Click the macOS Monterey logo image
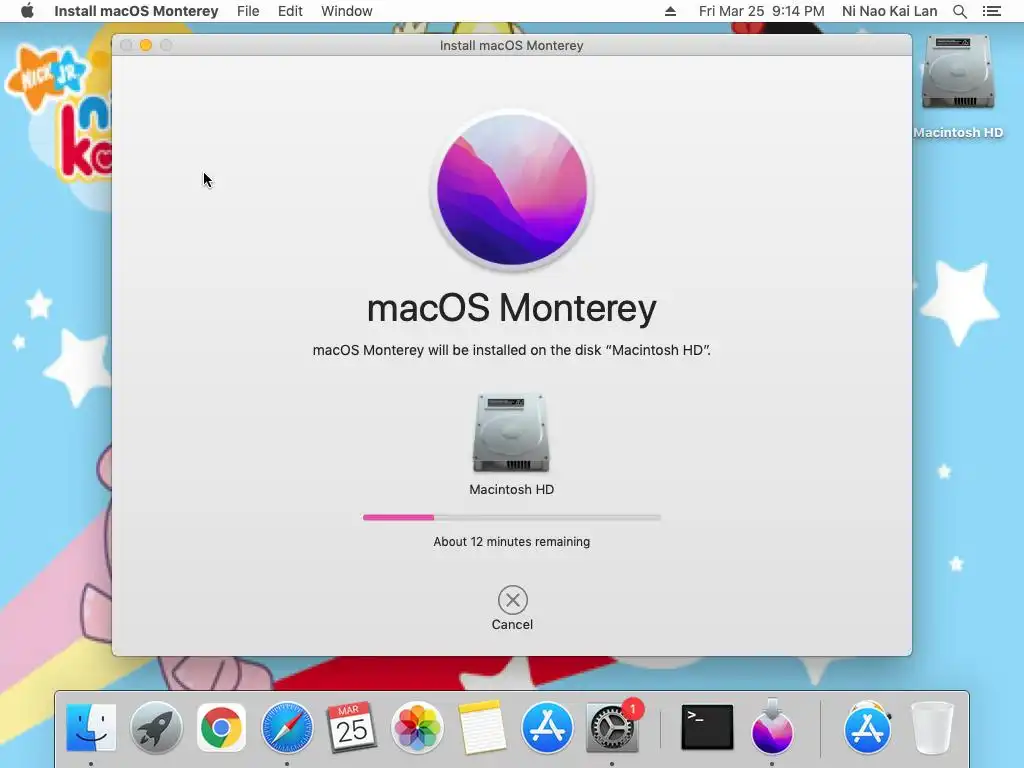1024x768 pixels. click(512, 190)
